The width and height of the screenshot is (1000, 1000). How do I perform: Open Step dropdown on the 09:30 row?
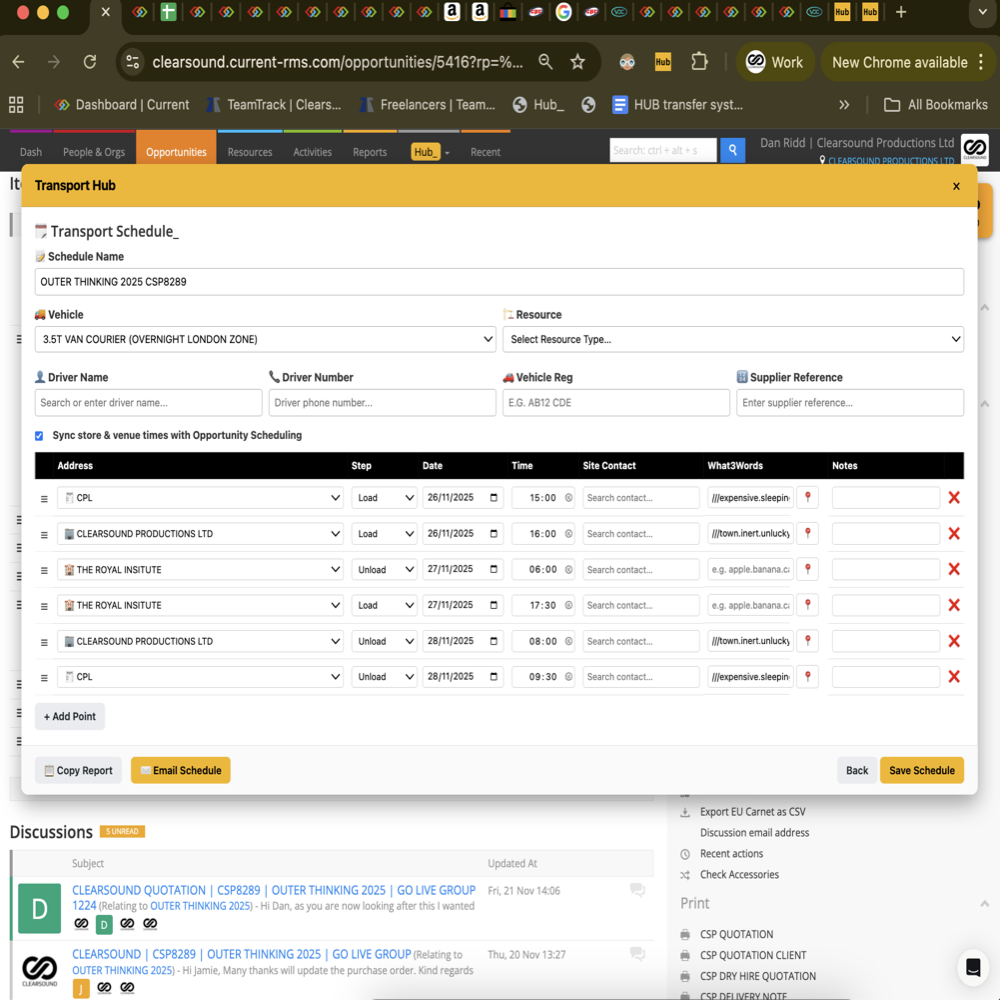tap(385, 677)
